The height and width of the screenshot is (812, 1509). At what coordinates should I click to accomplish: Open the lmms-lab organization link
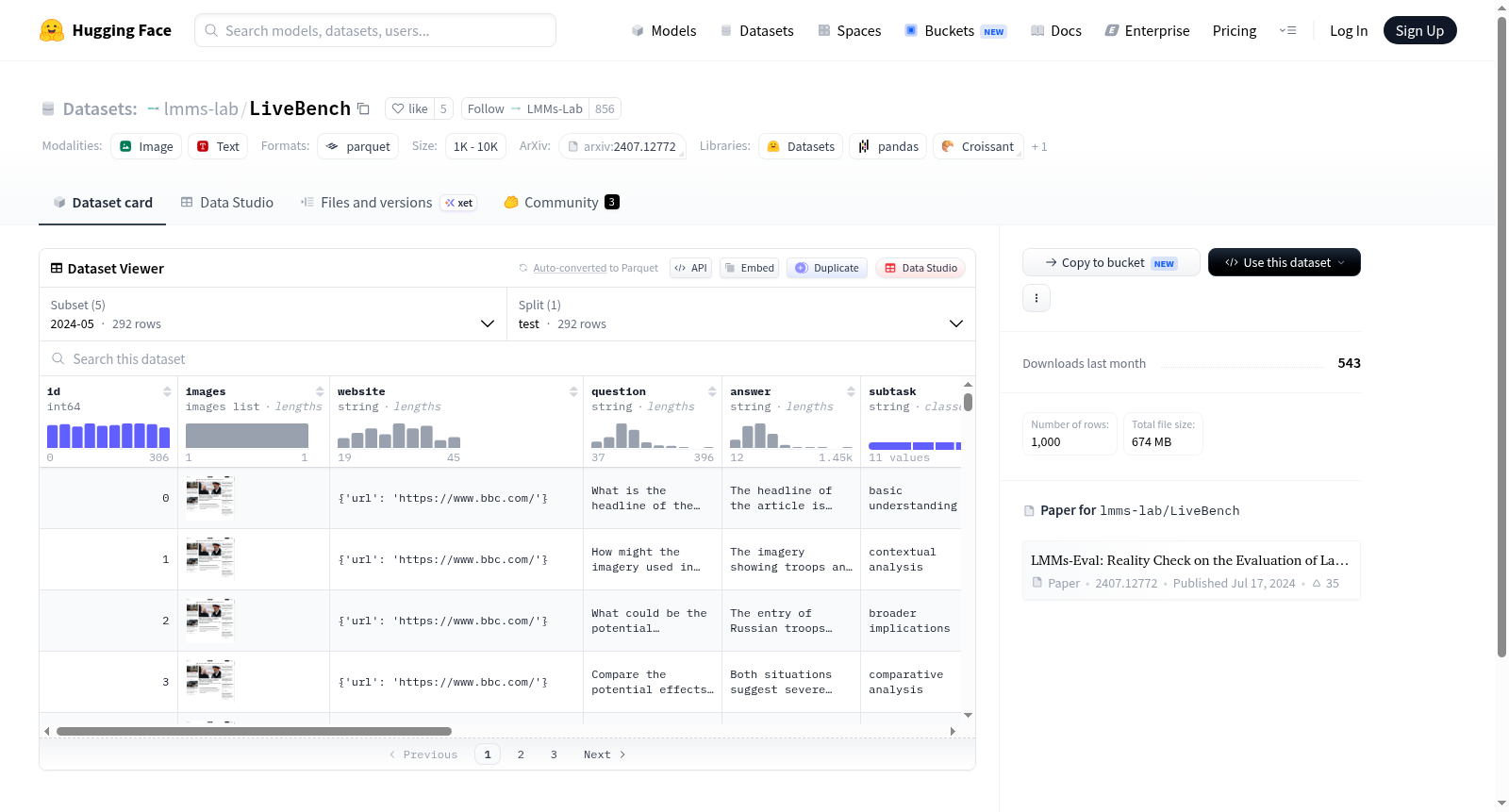201,108
